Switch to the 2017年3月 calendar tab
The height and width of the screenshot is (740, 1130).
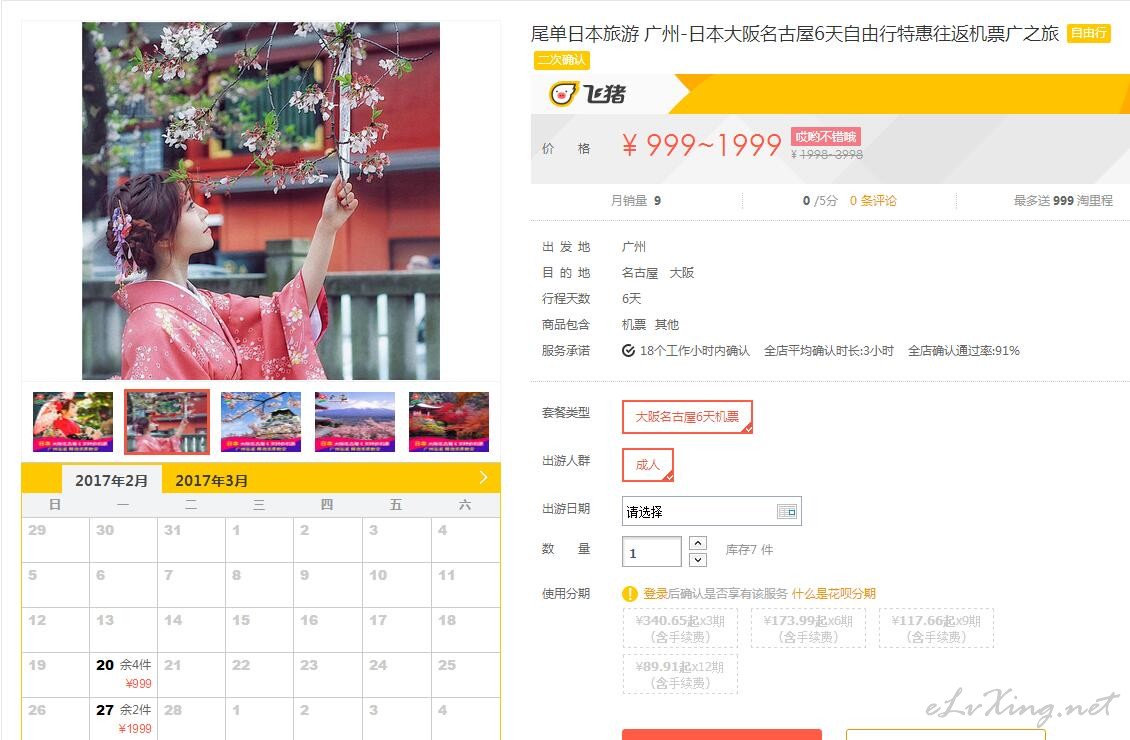pyautogui.click(x=211, y=481)
